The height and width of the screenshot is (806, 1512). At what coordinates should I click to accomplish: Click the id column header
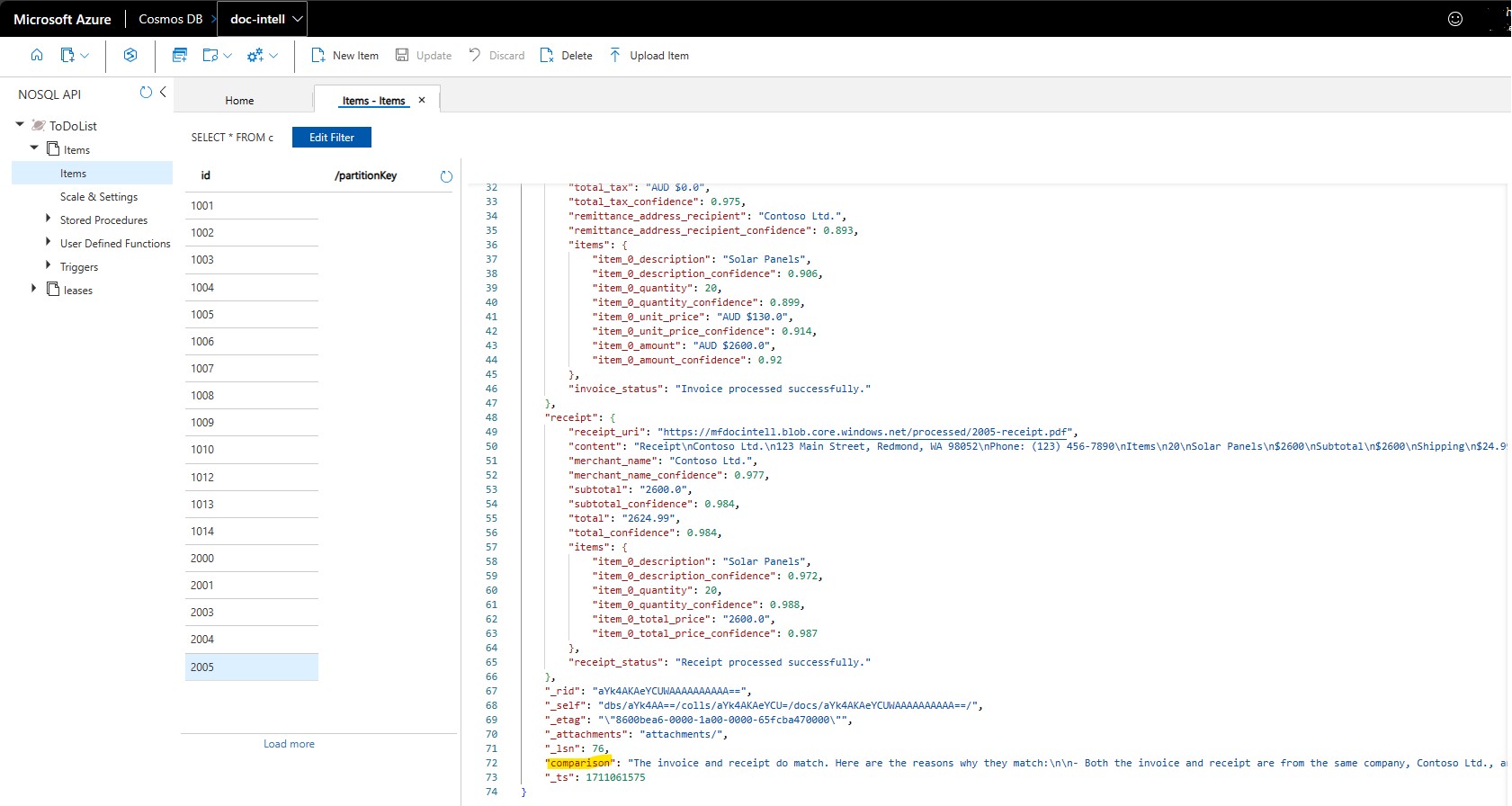coord(205,175)
